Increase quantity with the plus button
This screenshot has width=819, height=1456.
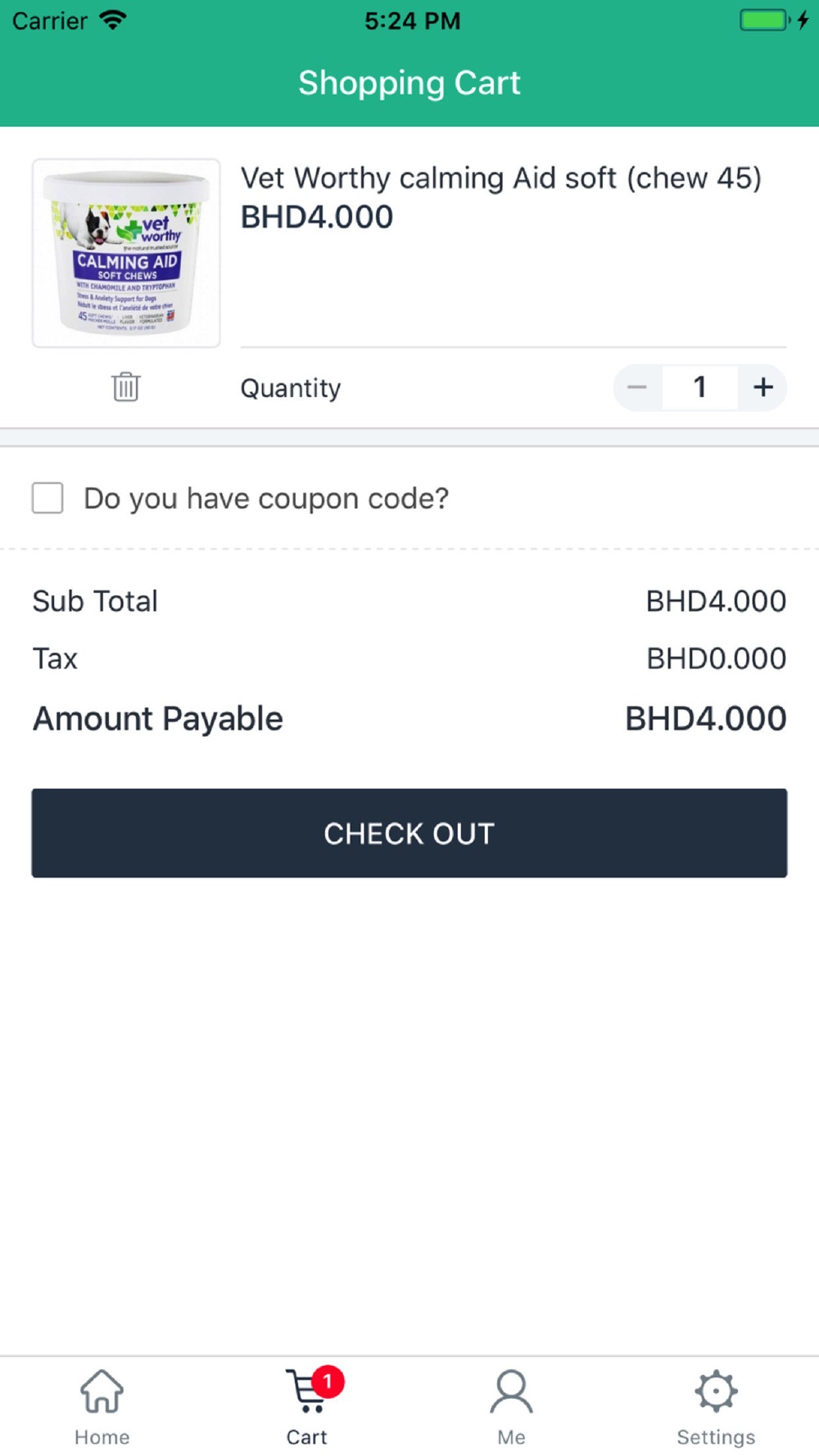[x=763, y=387]
